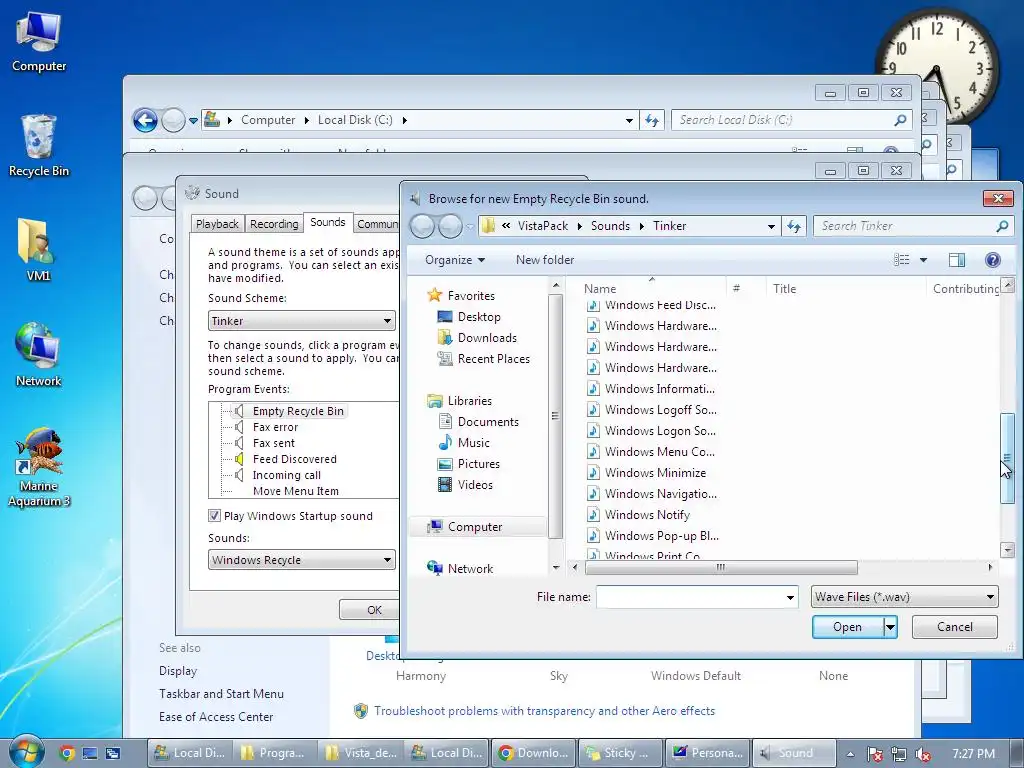Switch to the Communications tab
1024x768 pixels.
[x=377, y=224]
